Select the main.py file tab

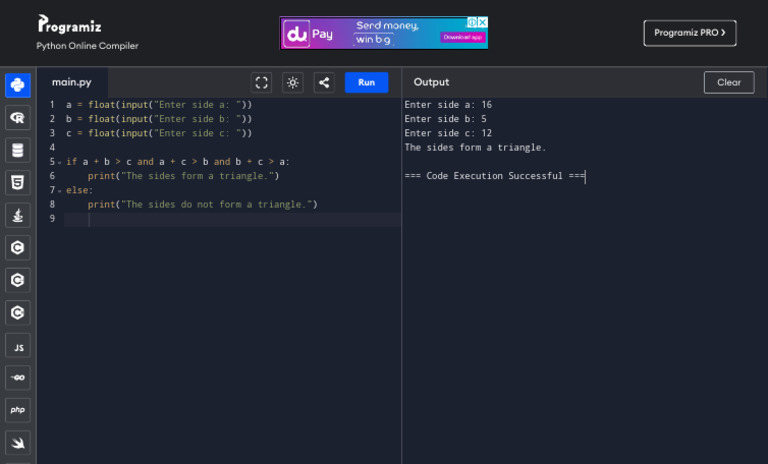(72, 82)
